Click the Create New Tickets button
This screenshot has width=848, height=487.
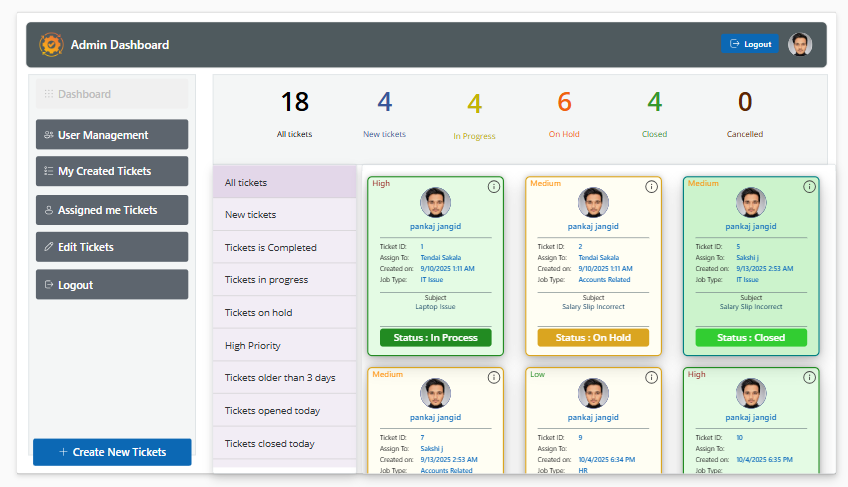112,452
